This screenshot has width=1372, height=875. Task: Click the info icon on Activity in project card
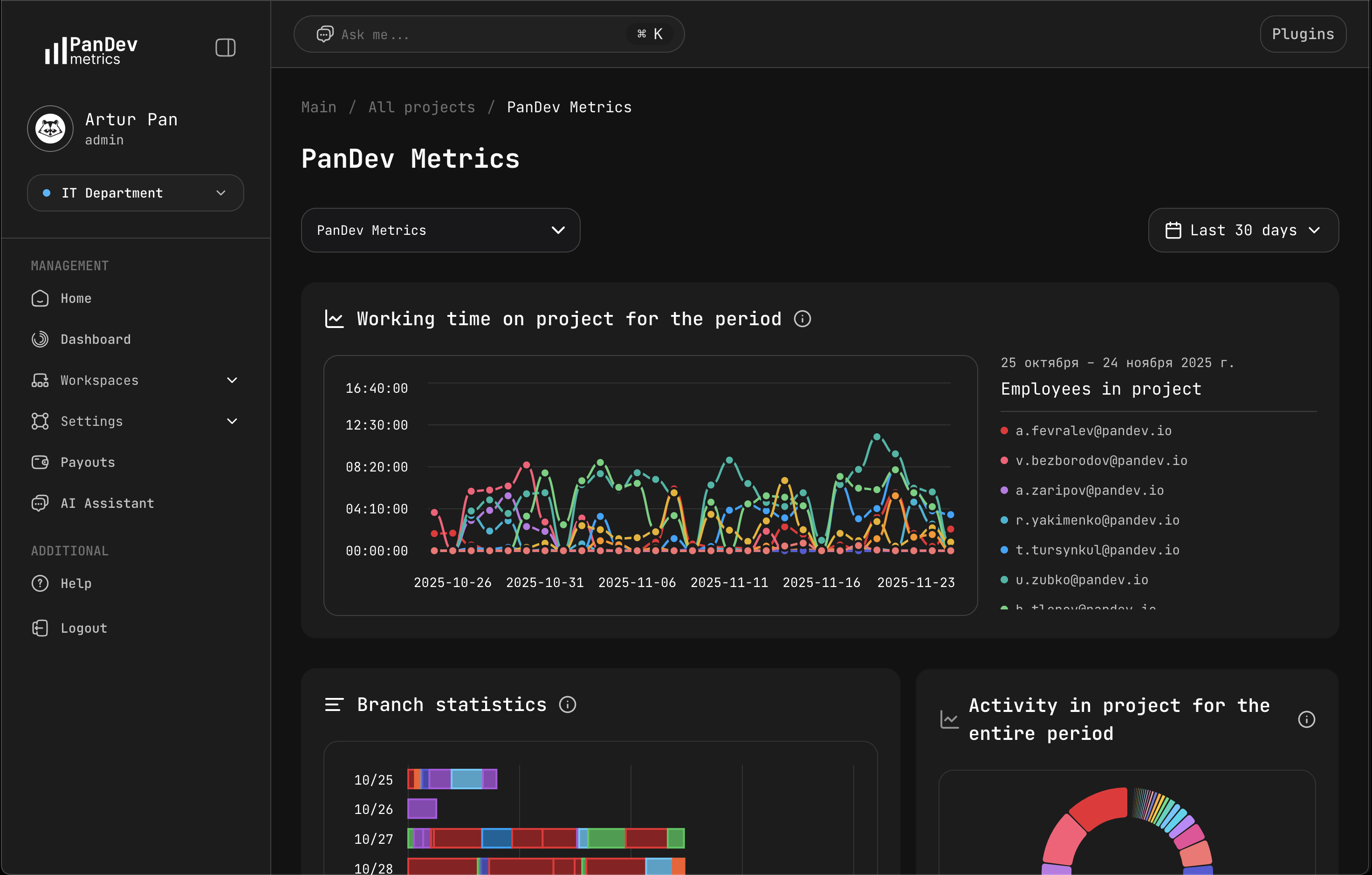tap(1306, 719)
